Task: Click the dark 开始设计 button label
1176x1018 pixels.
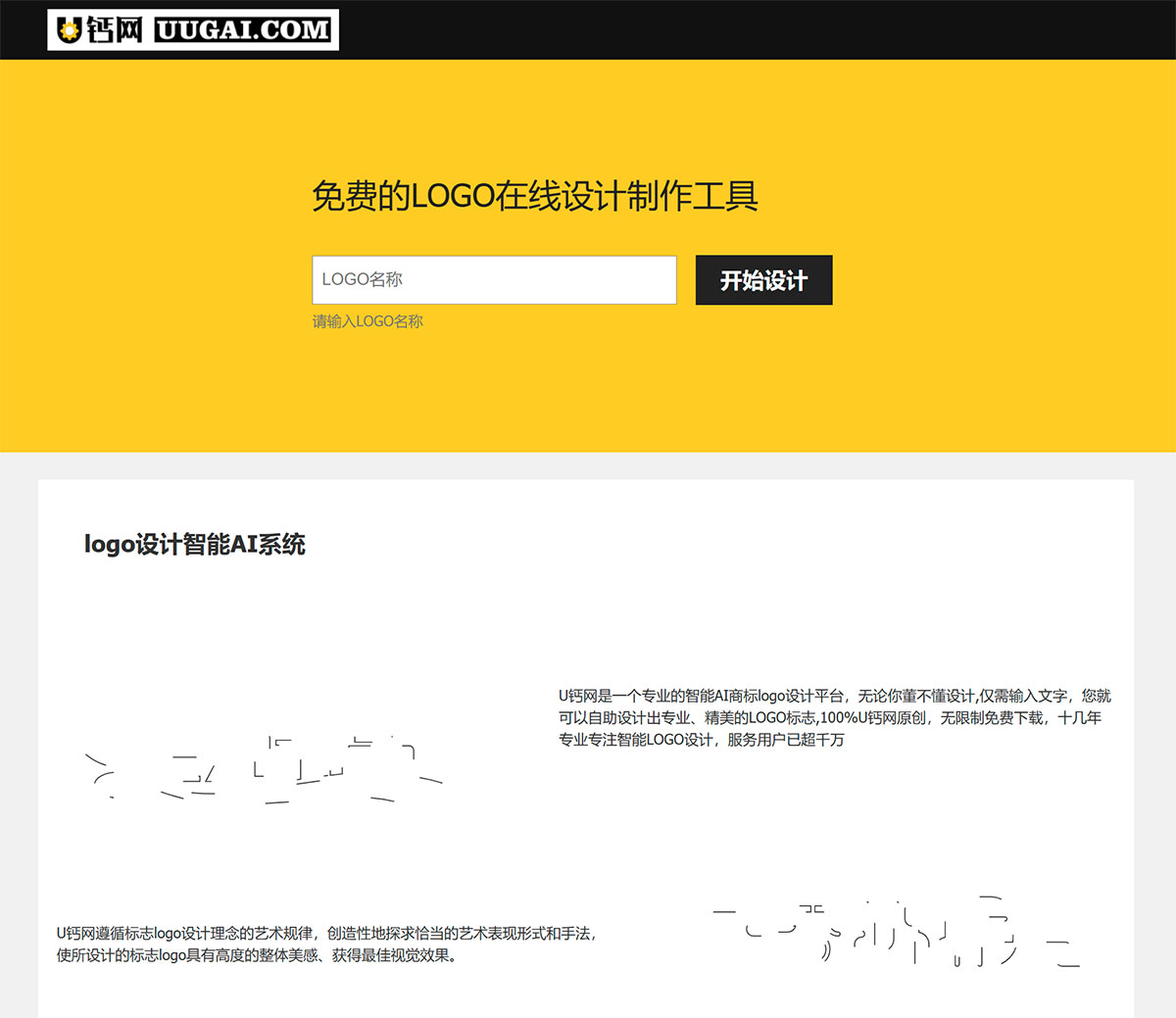Action: pos(763,280)
